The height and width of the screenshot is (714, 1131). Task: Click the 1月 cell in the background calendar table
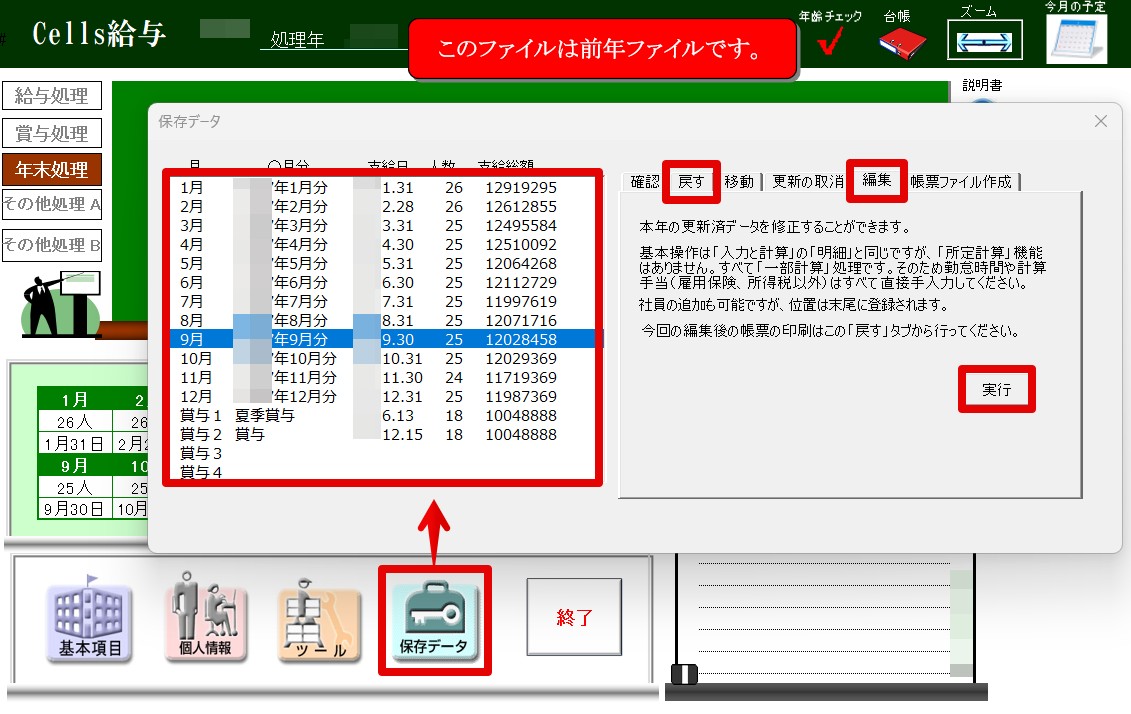pos(75,400)
